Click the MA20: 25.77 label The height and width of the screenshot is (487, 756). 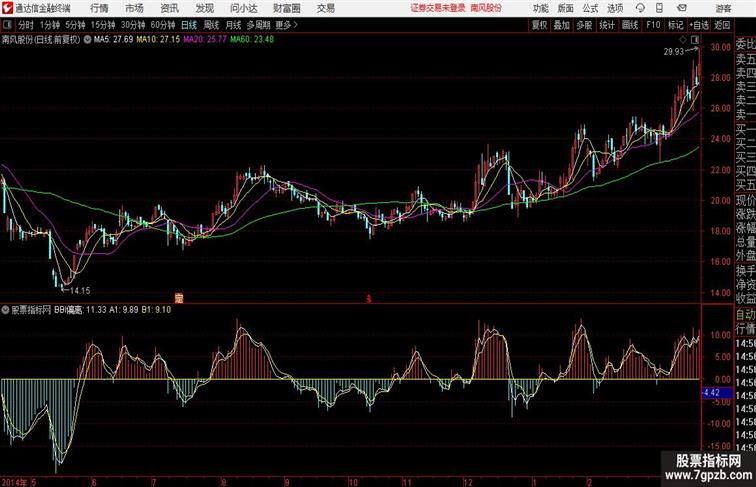205,40
